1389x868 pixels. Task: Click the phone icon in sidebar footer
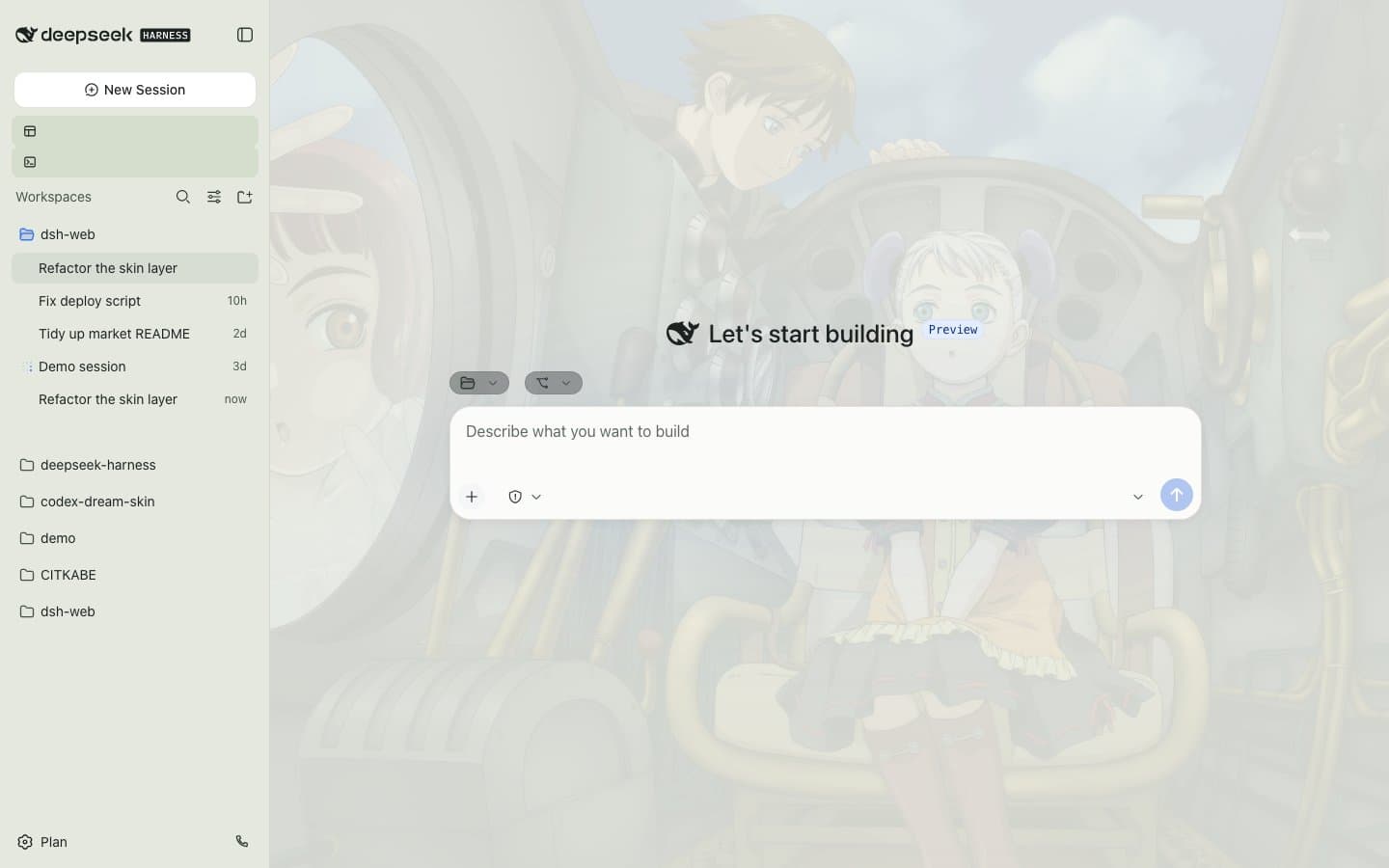click(242, 841)
